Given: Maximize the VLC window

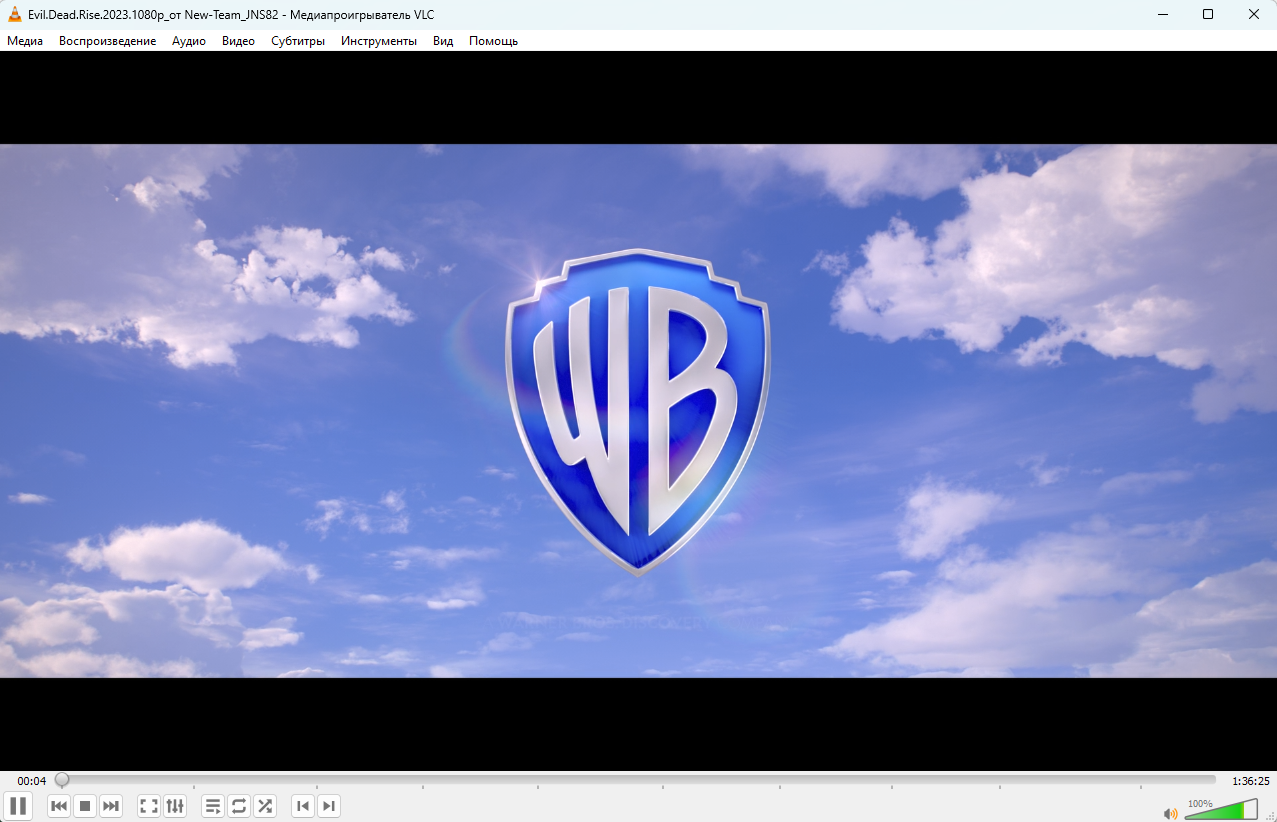Looking at the screenshot, I should 1208,14.
